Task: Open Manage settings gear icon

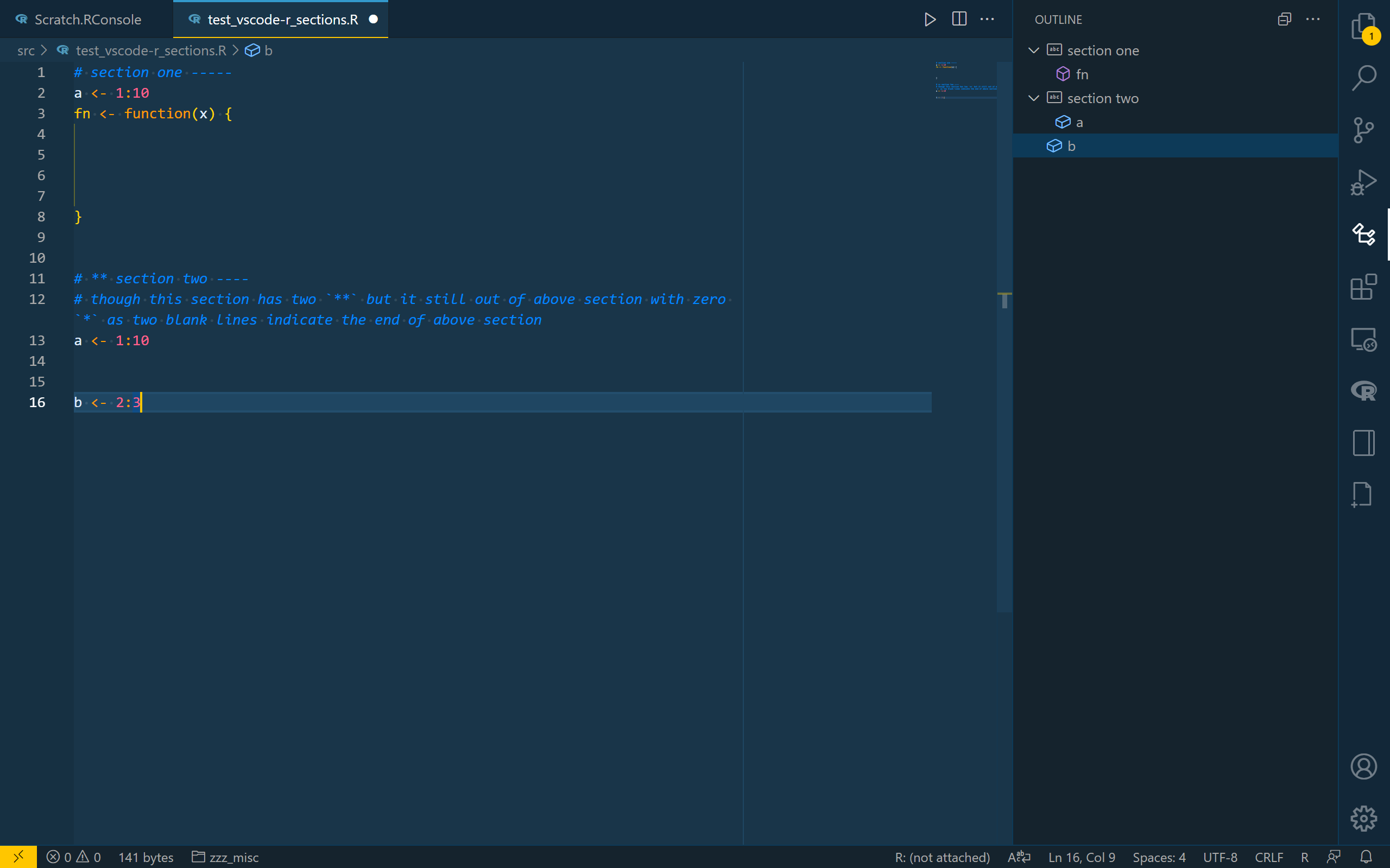Action: point(1363,818)
